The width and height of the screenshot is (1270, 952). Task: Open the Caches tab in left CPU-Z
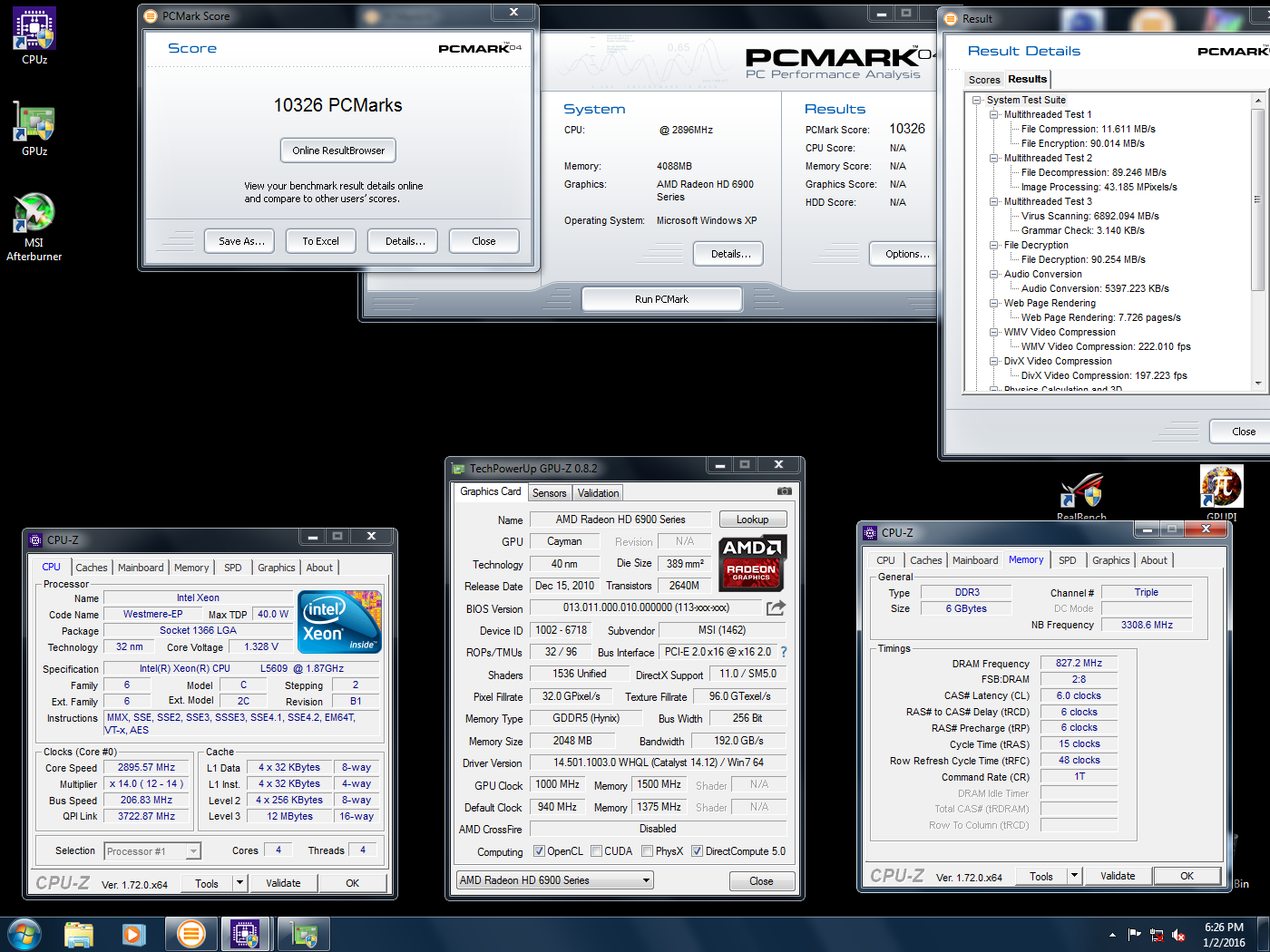tap(91, 568)
